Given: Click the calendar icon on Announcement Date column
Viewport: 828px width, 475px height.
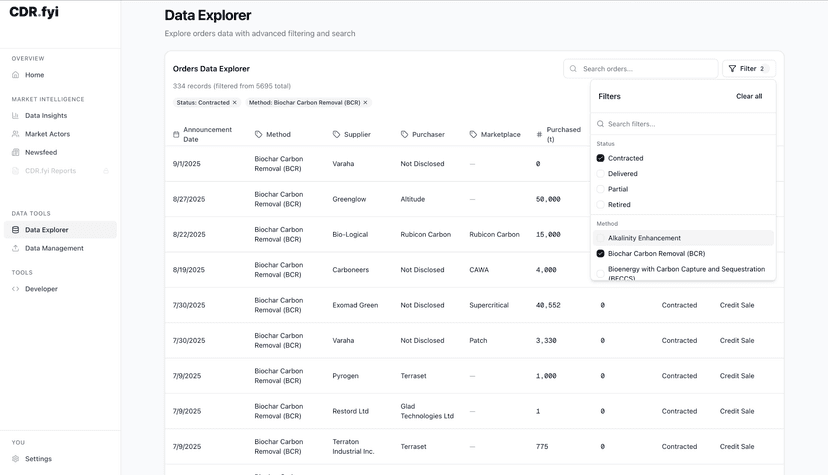Looking at the screenshot, I should tap(176, 135).
